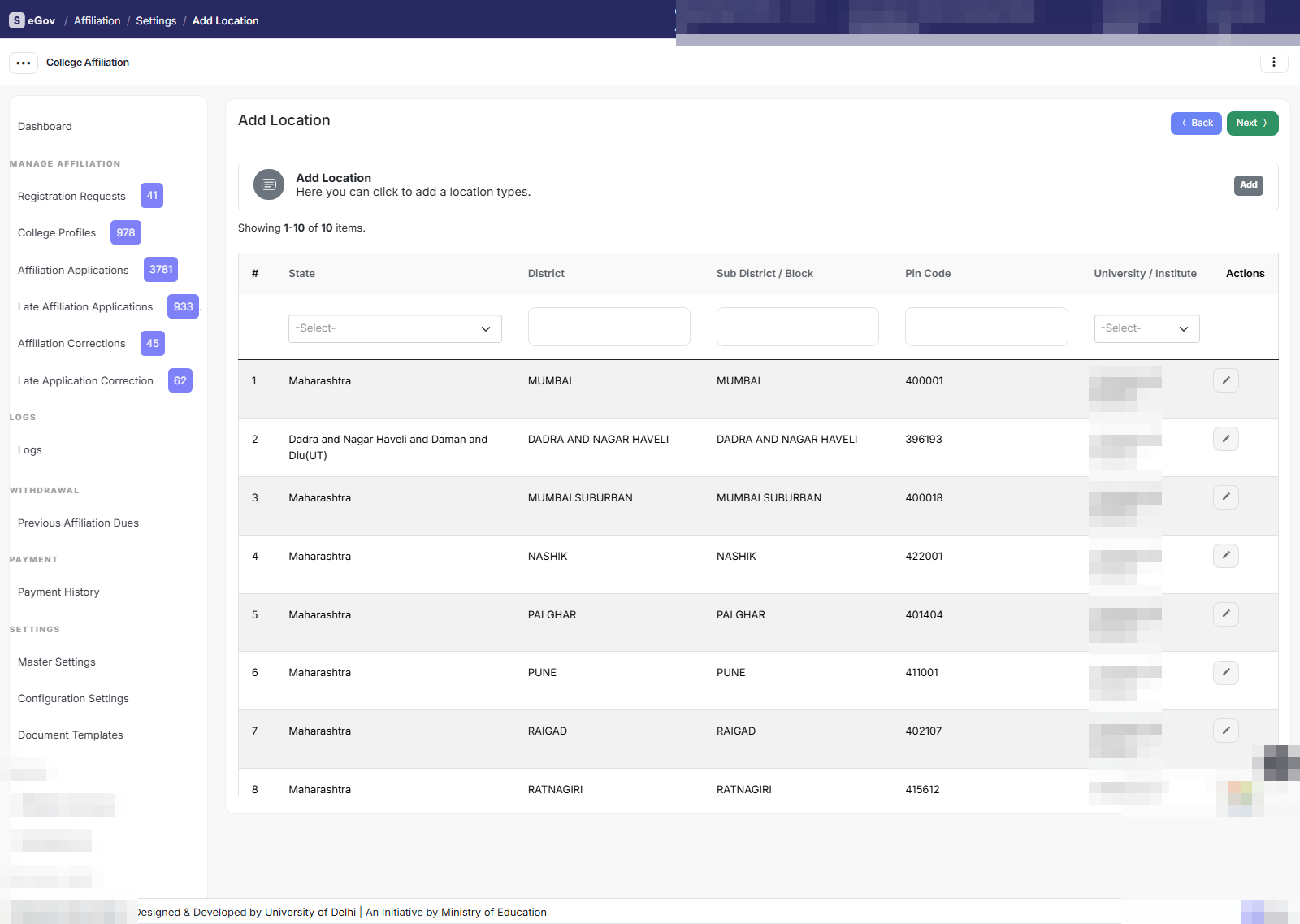The height and width of the screenshot is (924, 1300).
Task: Open the three-dot menu beside College Affiliation
Action: pyautogui.click(x=24, y=63)
